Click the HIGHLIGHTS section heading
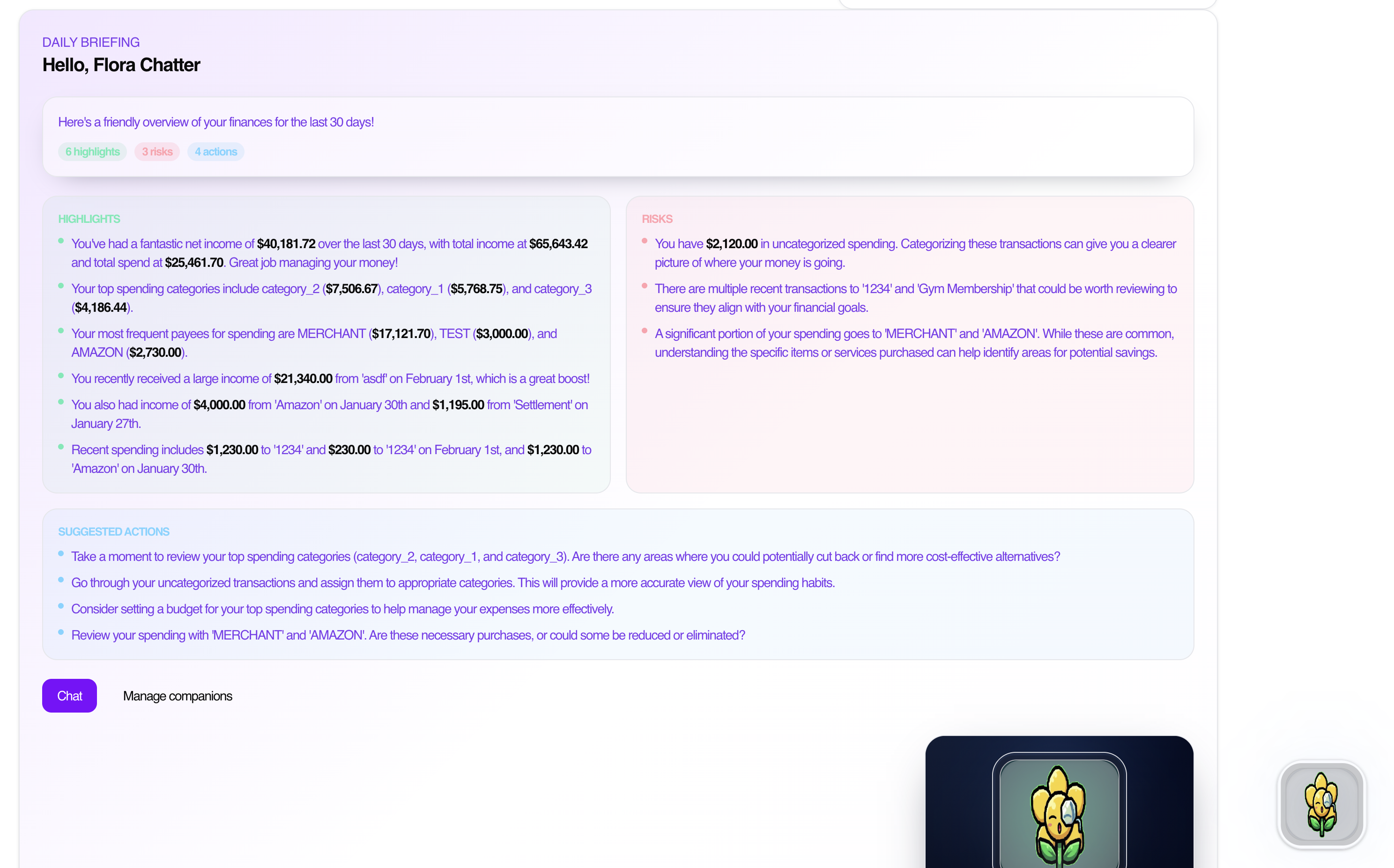The width and height of the screenshot is (1394, 868). click(89, 219)
